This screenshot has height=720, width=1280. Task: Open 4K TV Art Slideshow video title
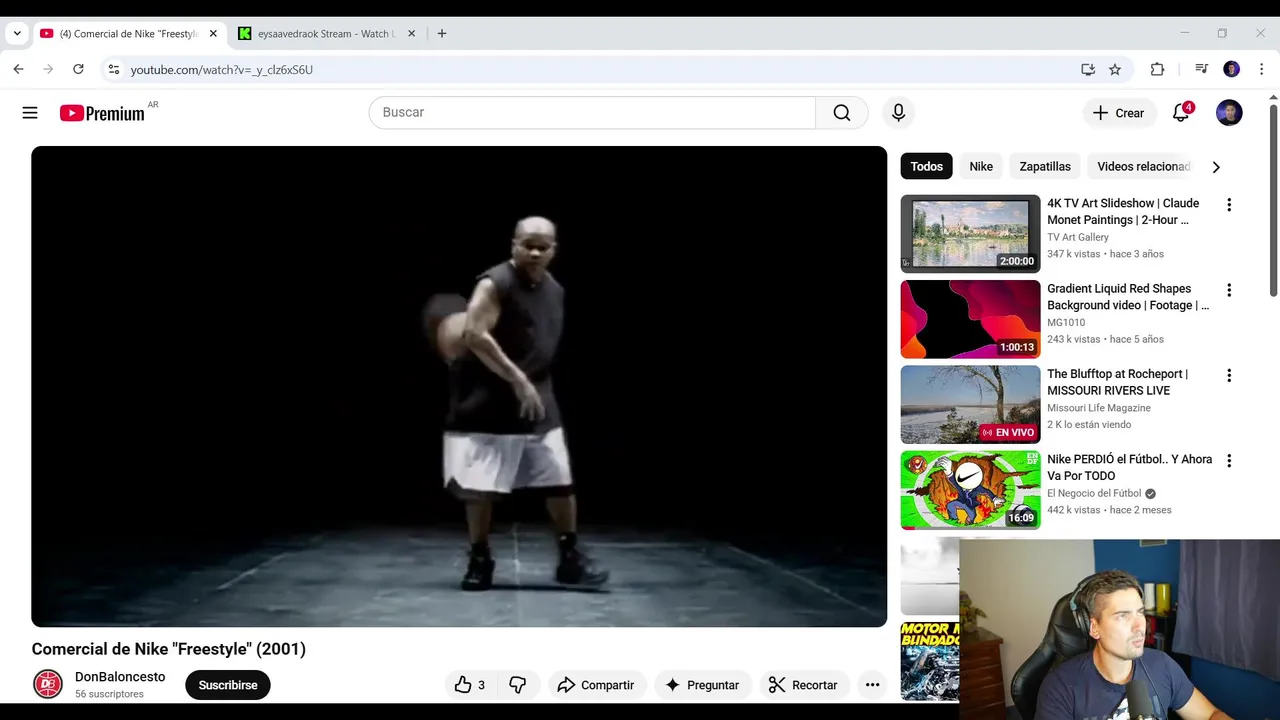(1123, 211)
